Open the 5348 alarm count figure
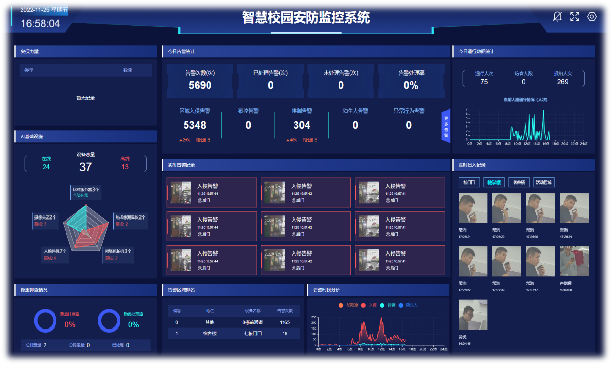This screenshot has height=366, width=613. pos(195,125)
